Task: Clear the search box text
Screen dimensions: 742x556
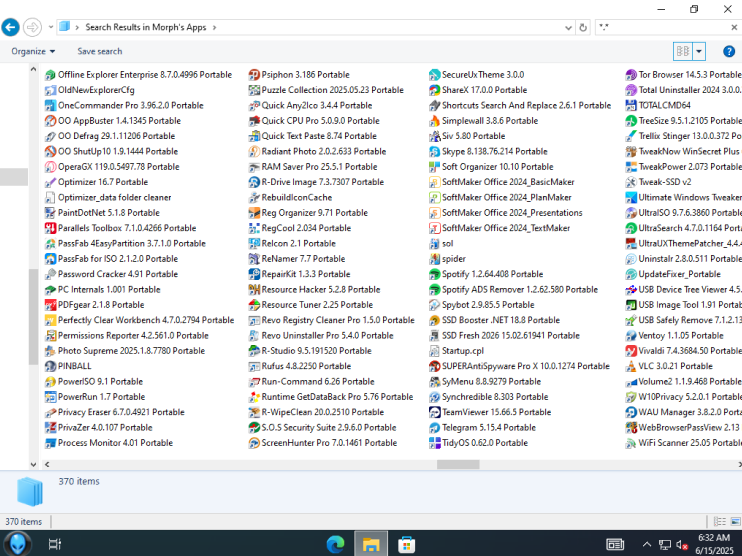Action: pos(733,27)
